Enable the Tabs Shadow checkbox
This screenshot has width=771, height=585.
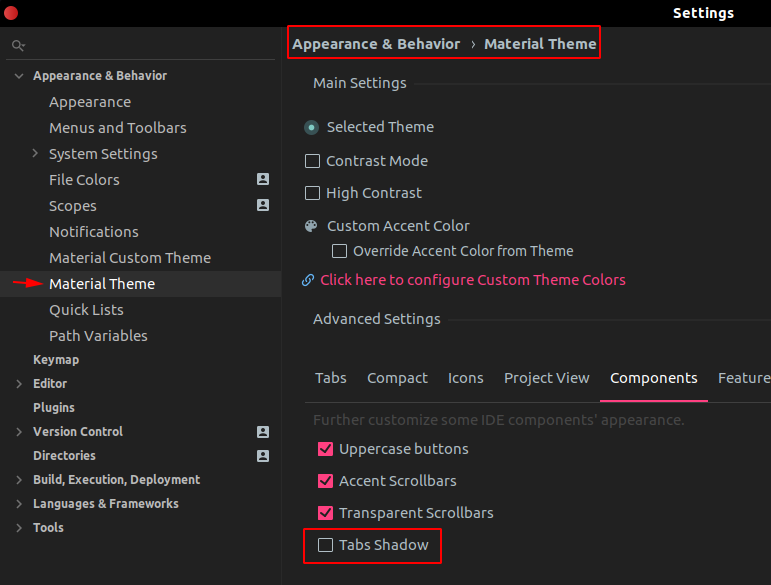tap(326, 545)
